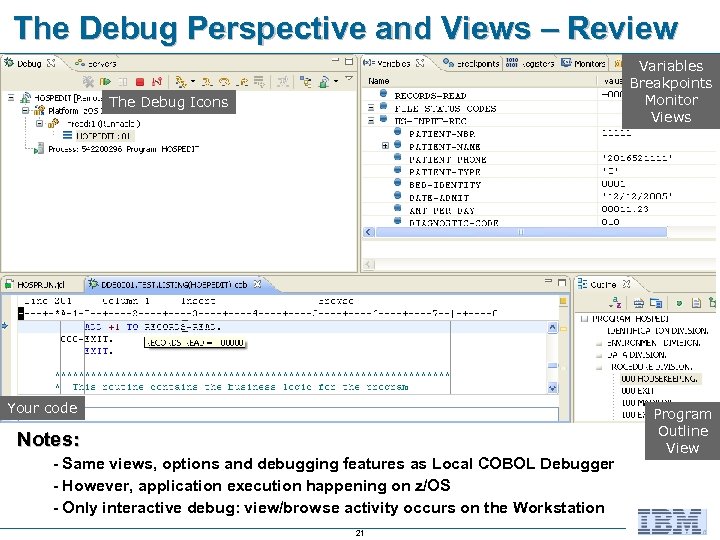Image resolution: width=720 pixels, height=540 pixels.
Task: Minimize the Debug view panel
Action: click(x=335, y=61)
